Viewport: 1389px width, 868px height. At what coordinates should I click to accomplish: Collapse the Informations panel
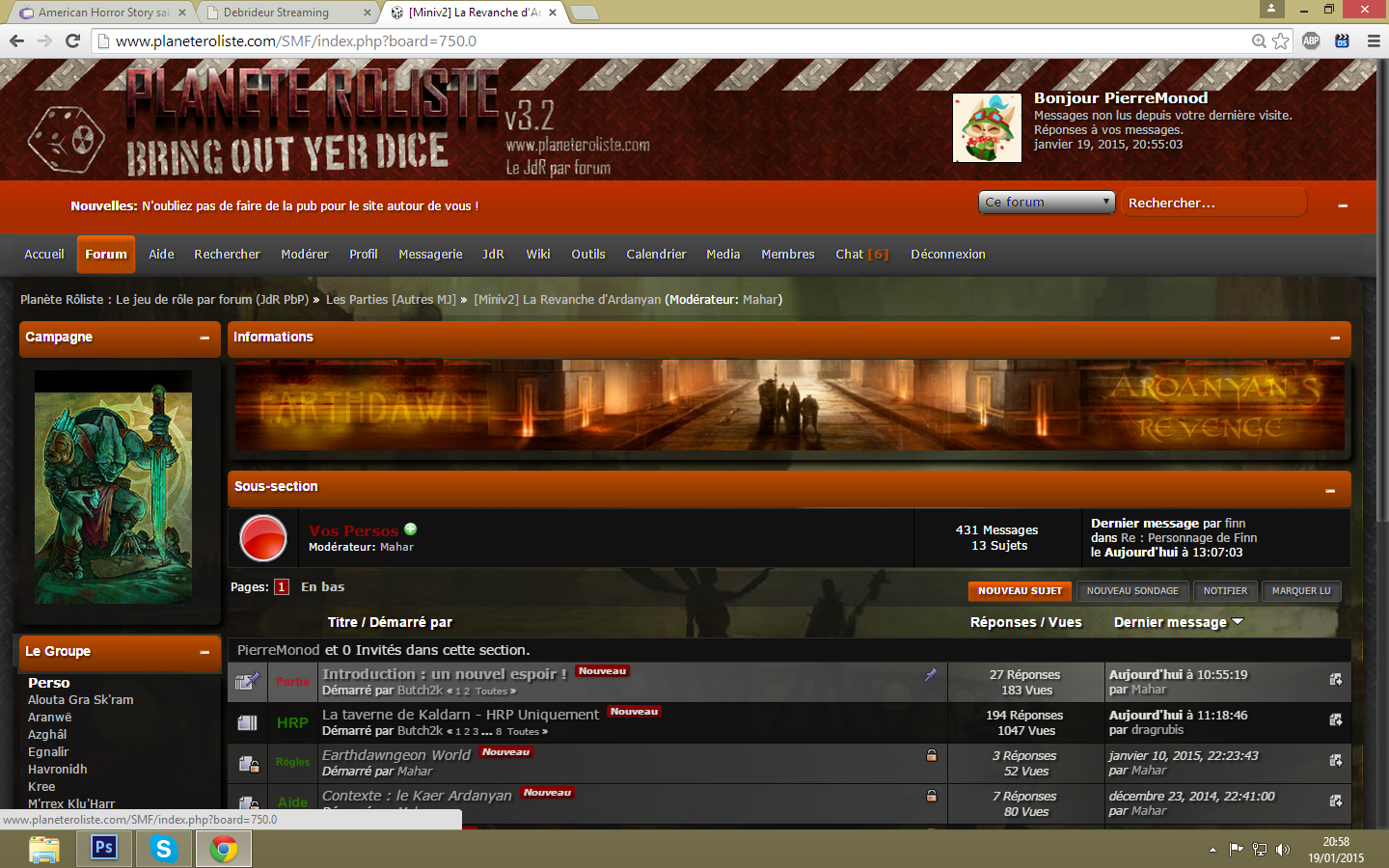tap(1335, 338)
